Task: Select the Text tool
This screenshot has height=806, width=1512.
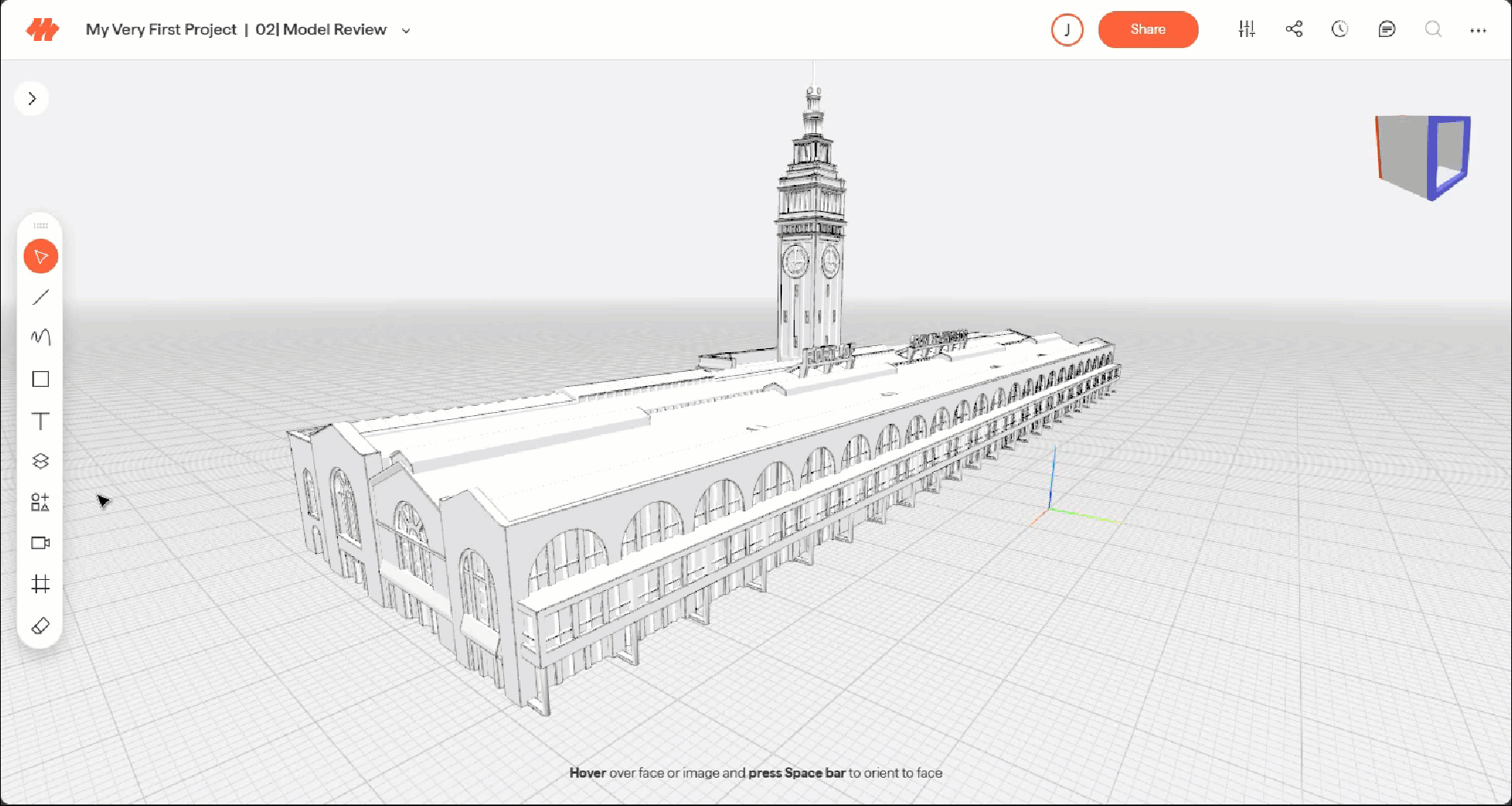Action: click(x=41, y=421)
